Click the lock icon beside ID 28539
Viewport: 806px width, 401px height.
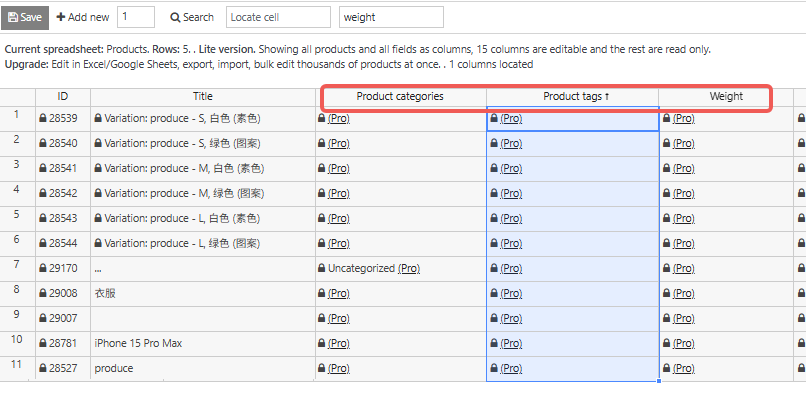[43, 118]
